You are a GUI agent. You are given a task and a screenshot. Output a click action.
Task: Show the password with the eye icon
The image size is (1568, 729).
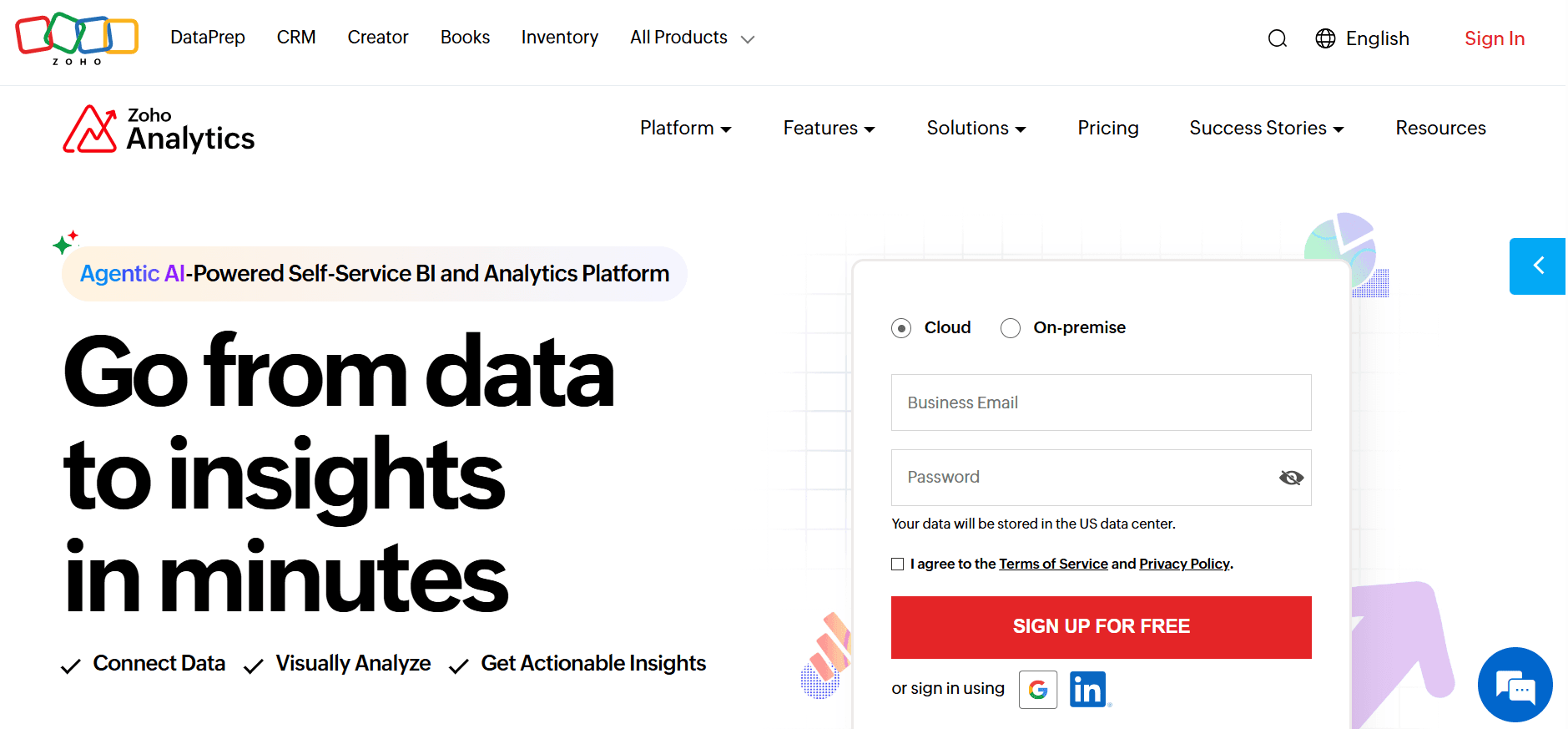click(x=1290, y=477)
